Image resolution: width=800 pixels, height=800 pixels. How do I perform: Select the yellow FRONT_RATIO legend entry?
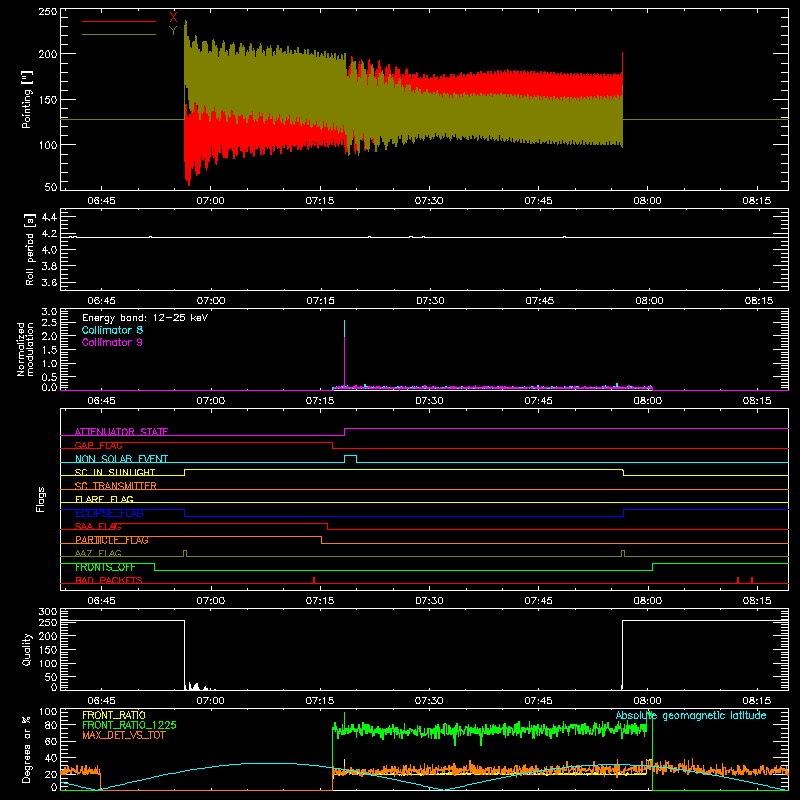click(x=114, y=715)
